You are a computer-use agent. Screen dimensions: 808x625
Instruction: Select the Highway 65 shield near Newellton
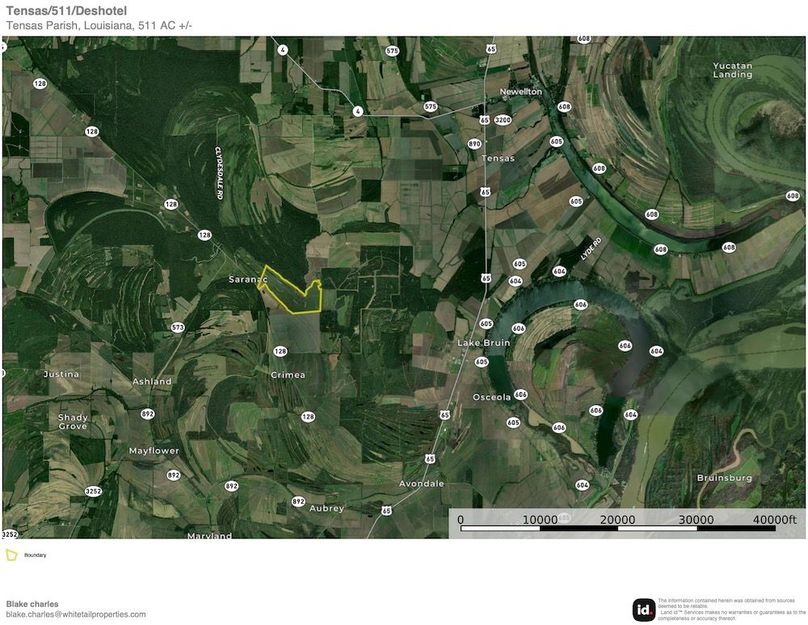pos(491,48)
